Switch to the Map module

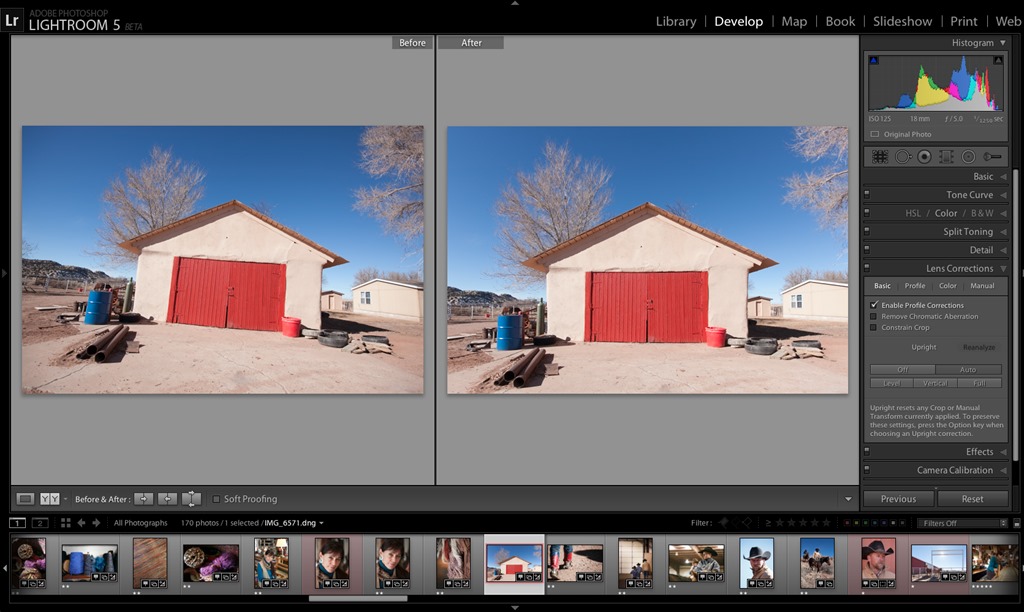793,20
